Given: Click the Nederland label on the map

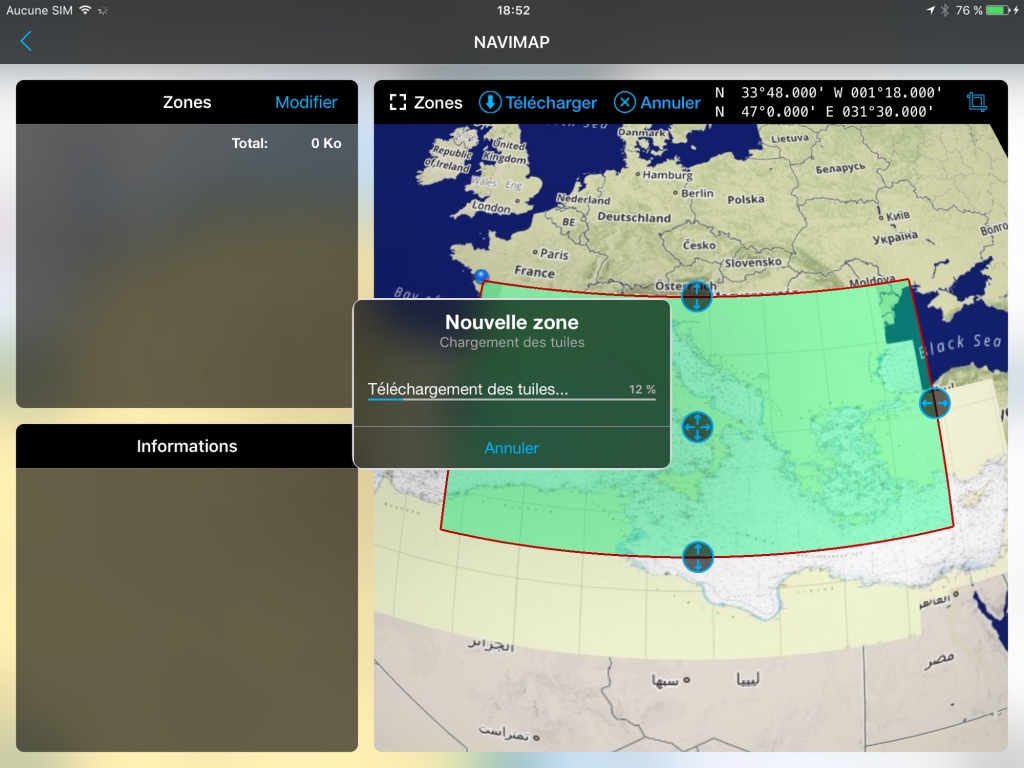Looking at the screenshot, I should (583, 199).
